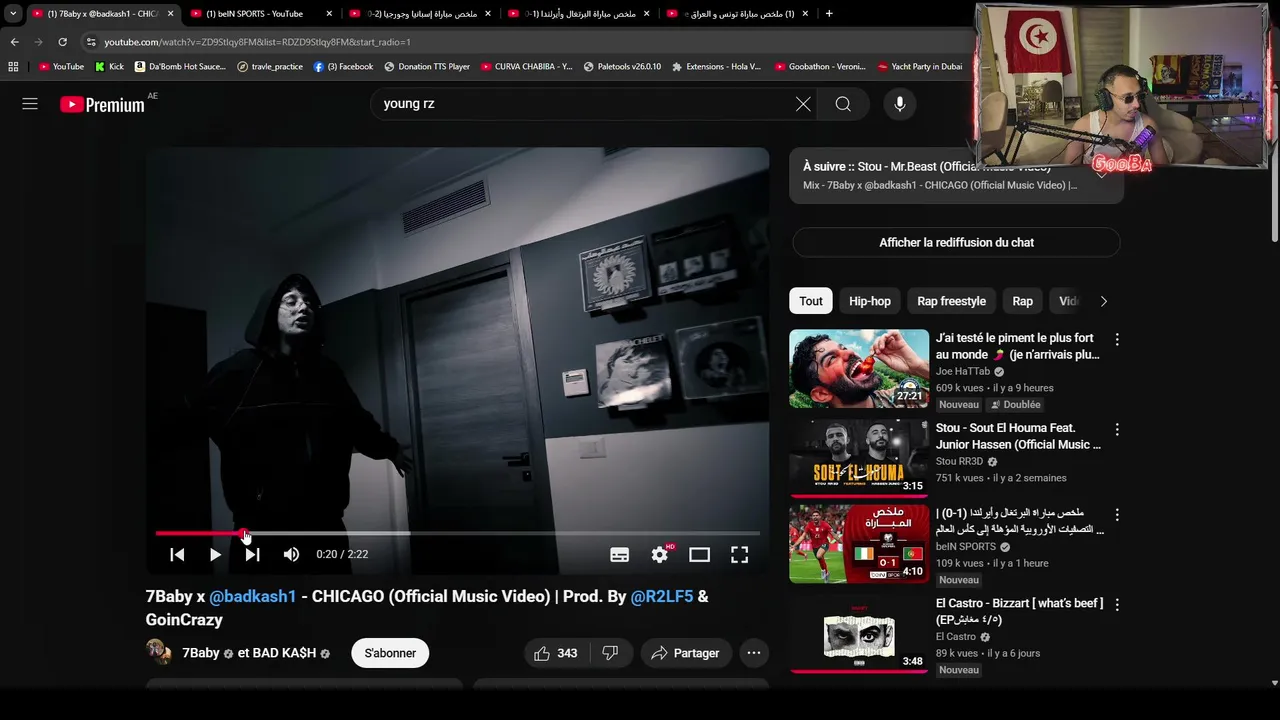Open the 7Baby channel avatar
Screen dimensions: 1280x720
pos(159,653)
